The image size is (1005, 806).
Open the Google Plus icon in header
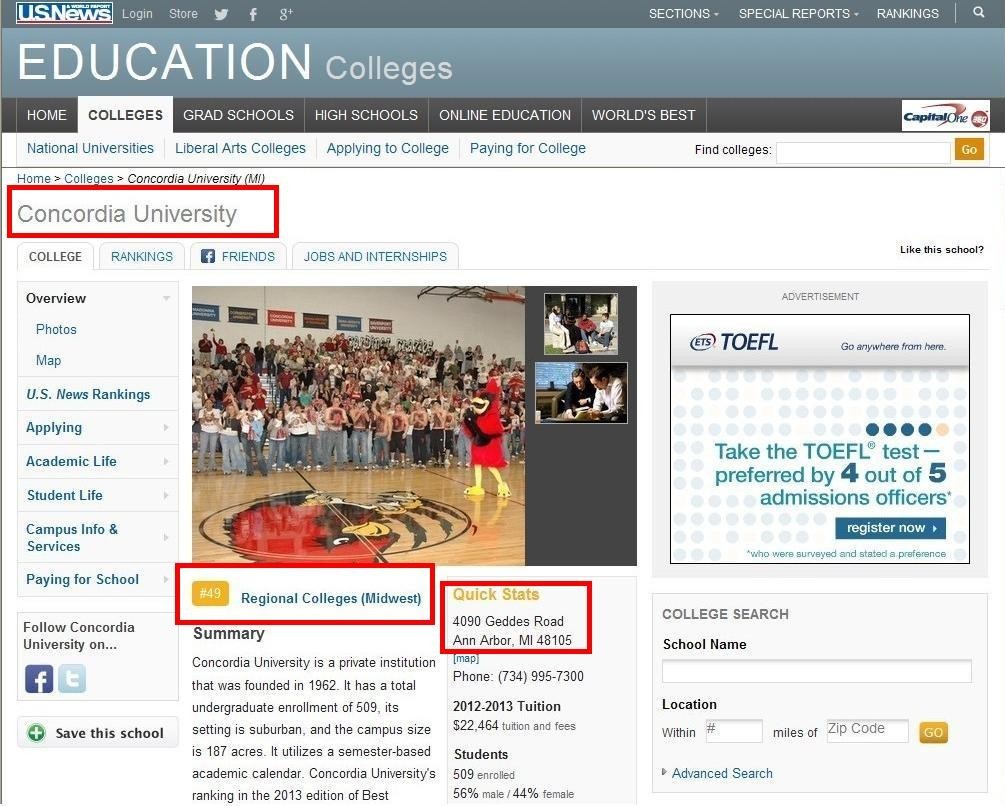[286, 14]
